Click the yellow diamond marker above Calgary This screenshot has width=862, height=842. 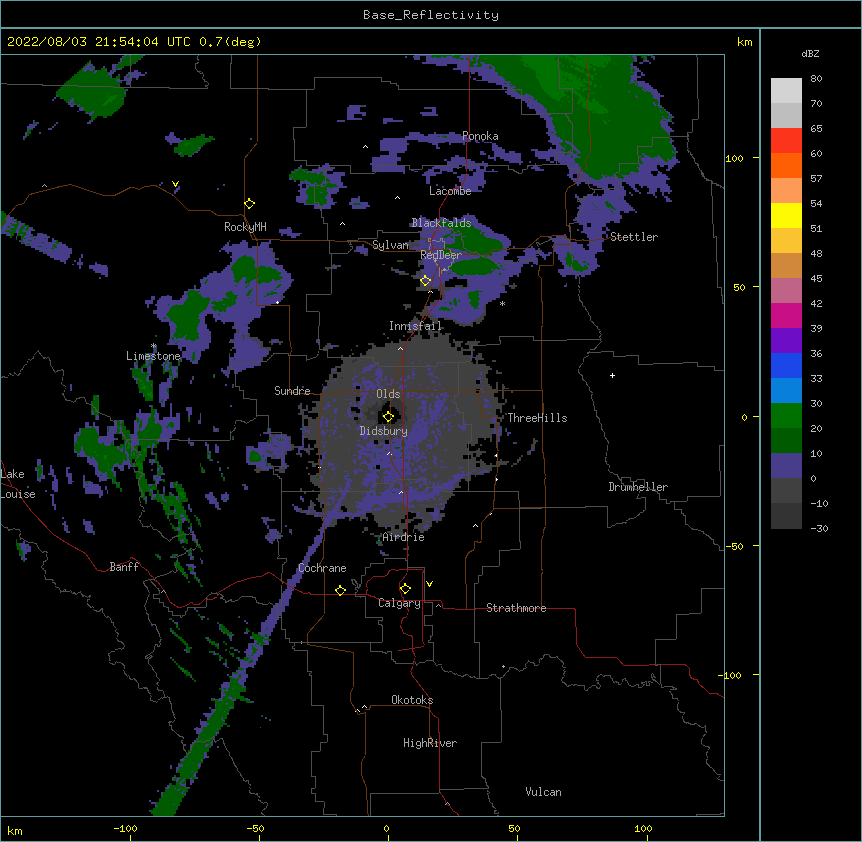[405, 589]
